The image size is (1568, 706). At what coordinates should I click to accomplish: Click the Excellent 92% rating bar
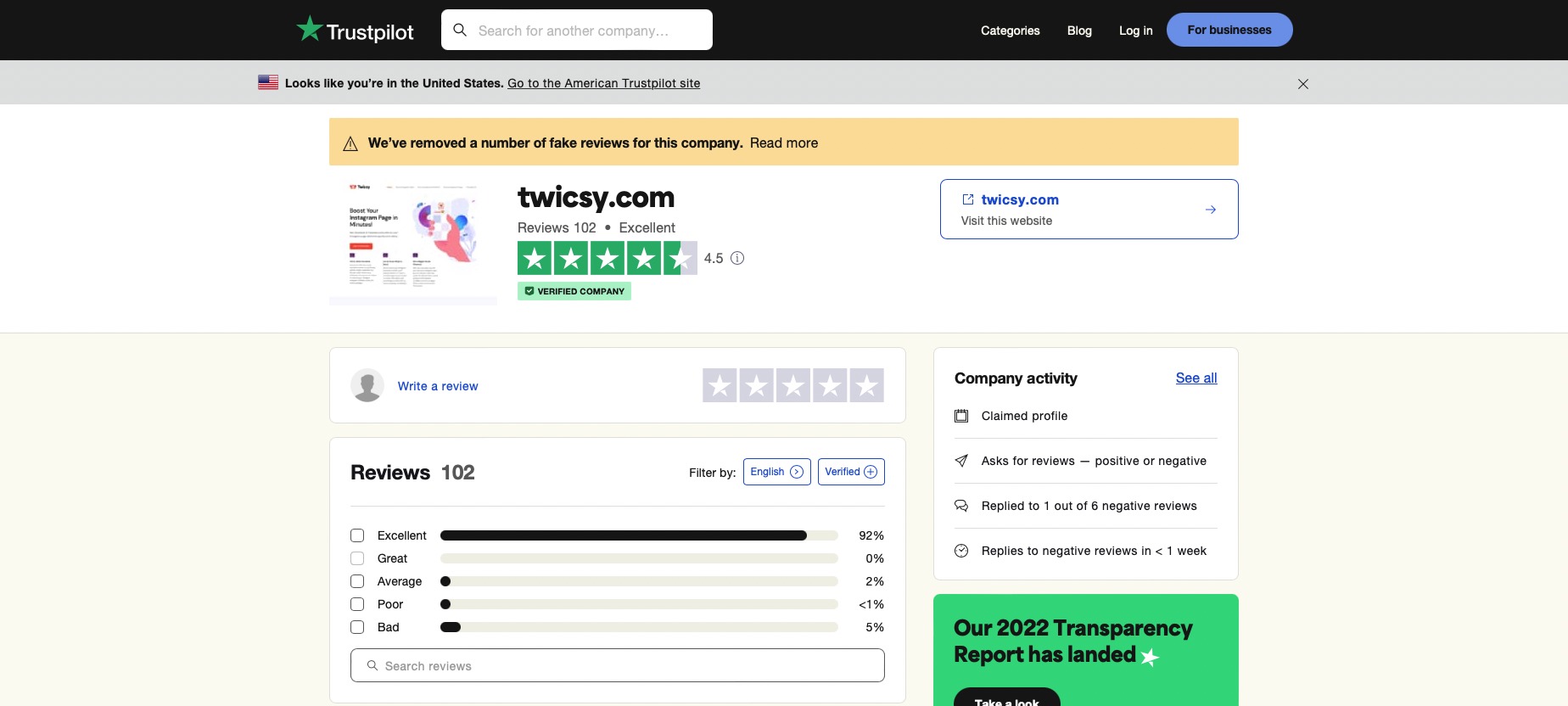click(x=639, y=535)
